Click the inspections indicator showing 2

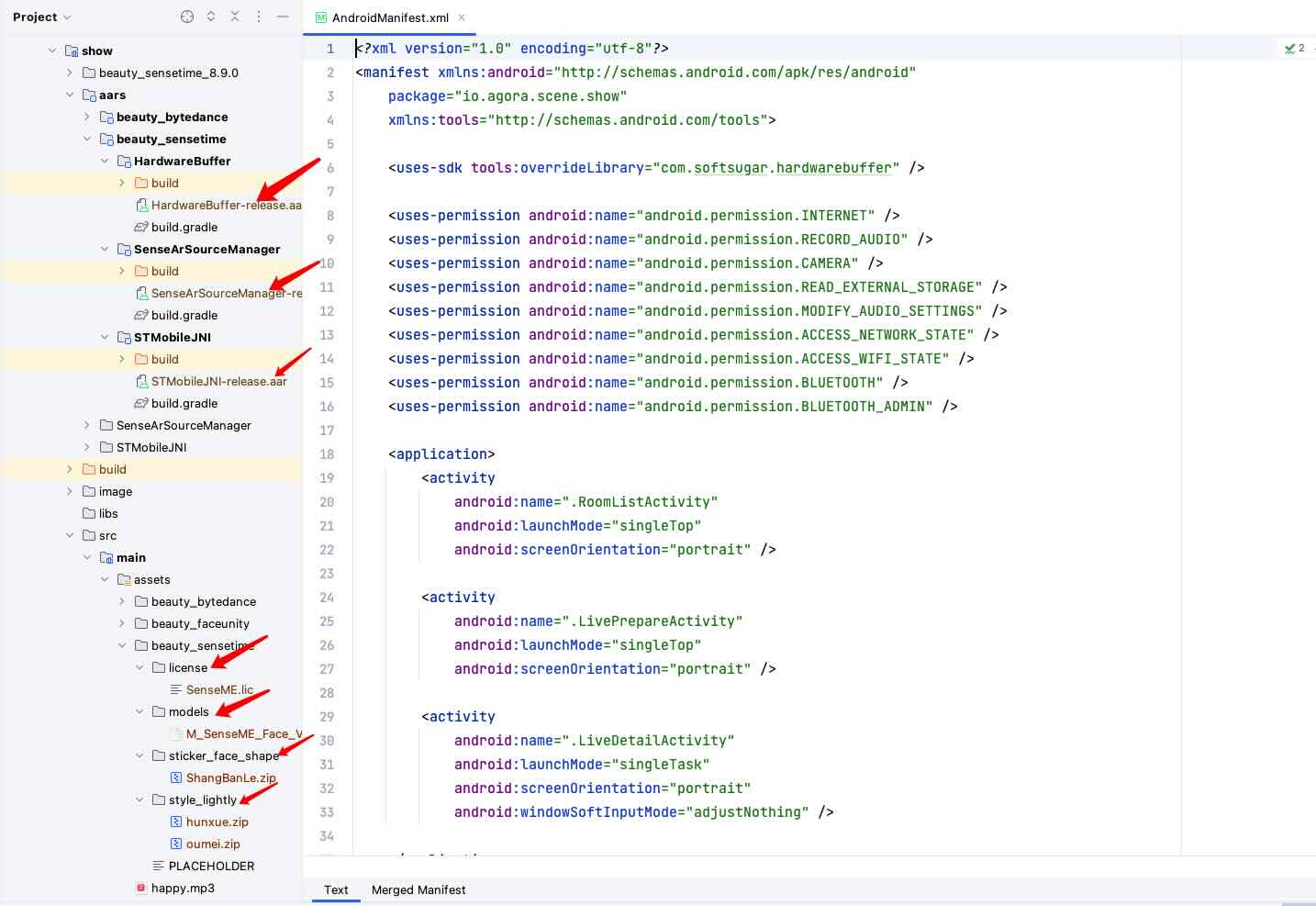coord(1295,48)
